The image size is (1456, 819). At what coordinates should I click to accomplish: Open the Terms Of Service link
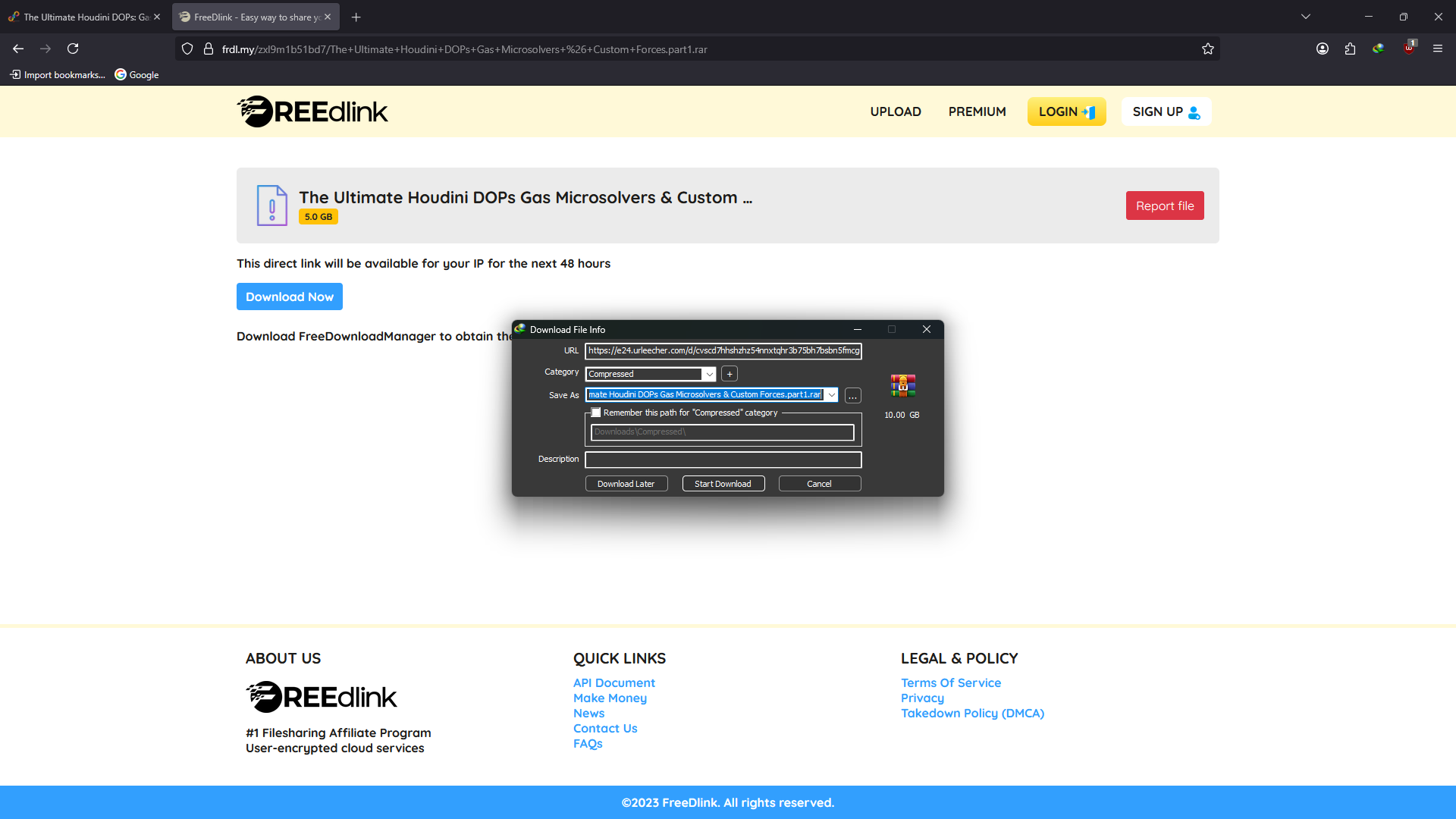pyautogui.click(x=951, y=682)
